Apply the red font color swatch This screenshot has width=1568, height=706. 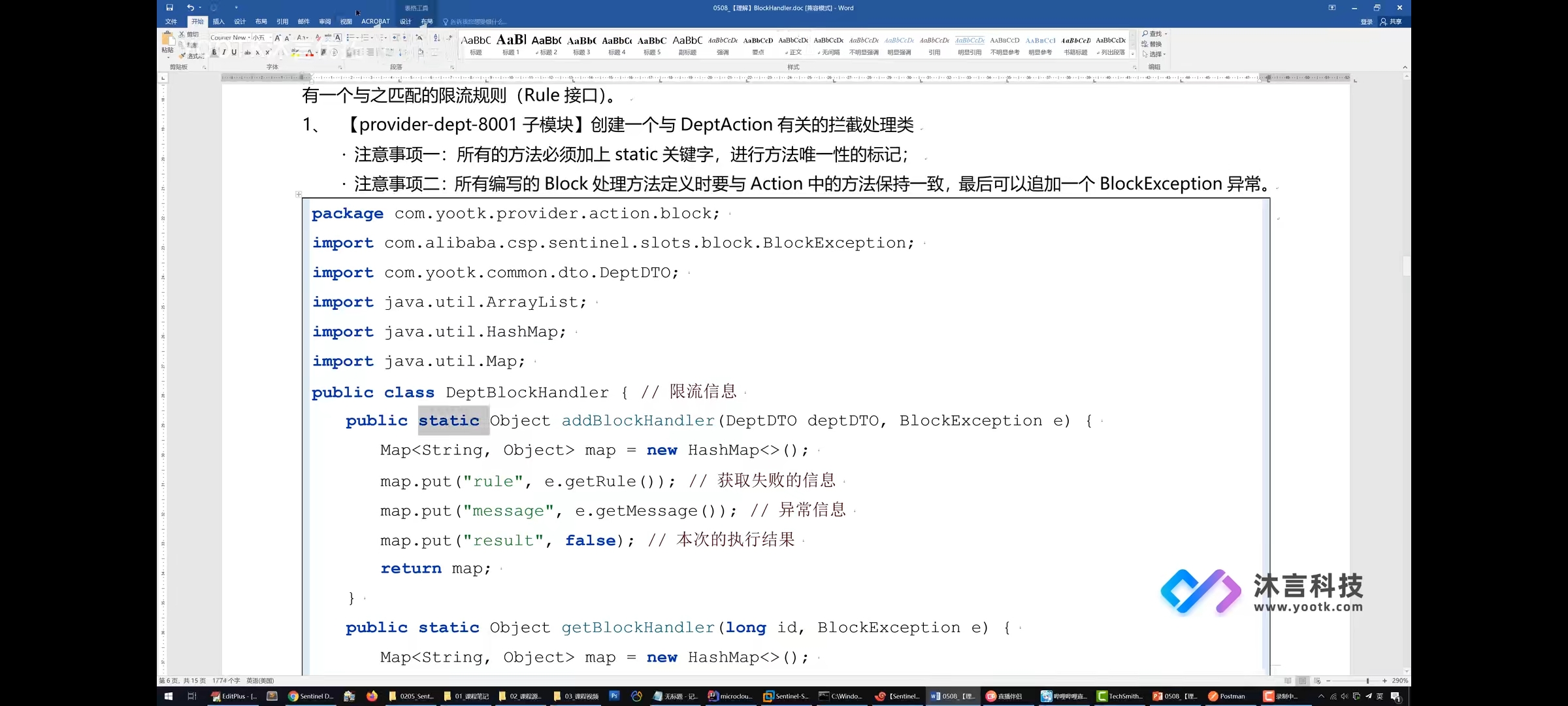(310, 52)
